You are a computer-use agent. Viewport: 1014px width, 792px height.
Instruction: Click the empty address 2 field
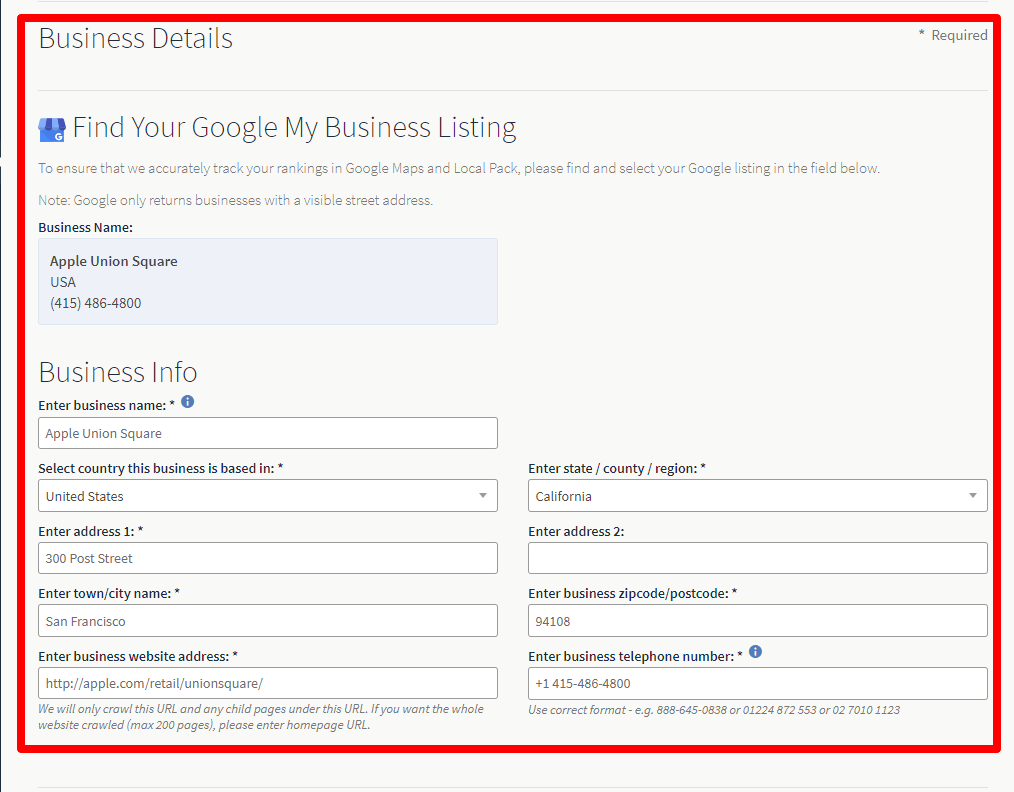click(x=757, y=558)
